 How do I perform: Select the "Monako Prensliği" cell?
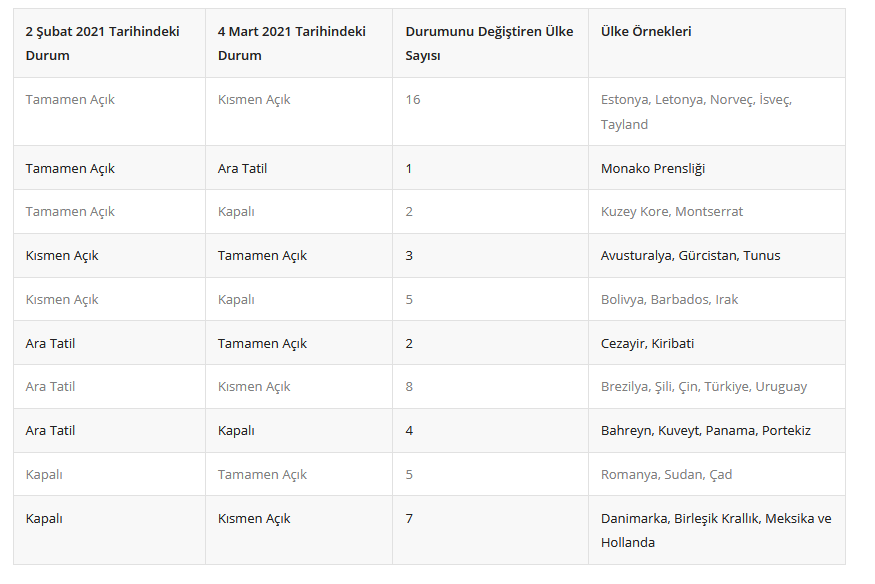coord(653,168)
